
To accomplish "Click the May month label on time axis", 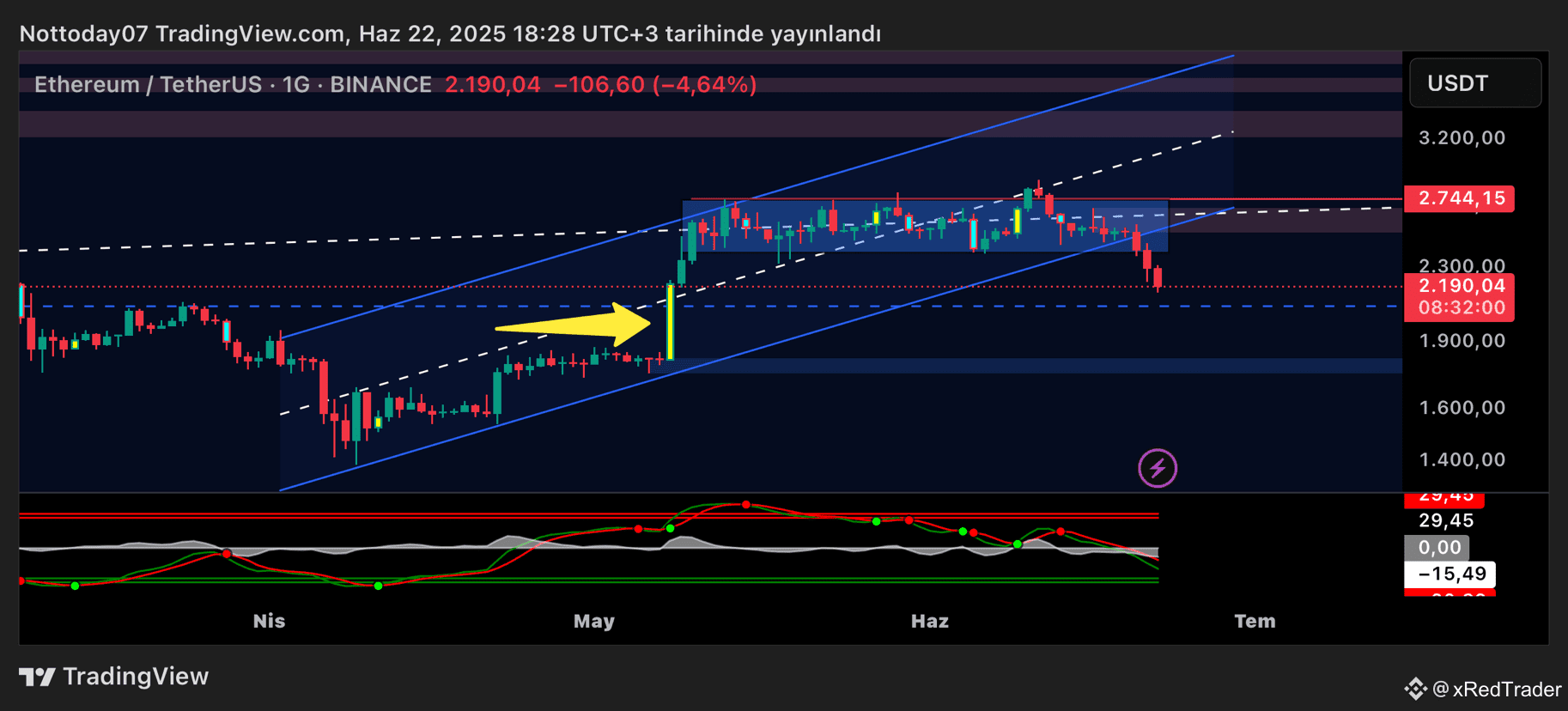I will pos(594,621).
